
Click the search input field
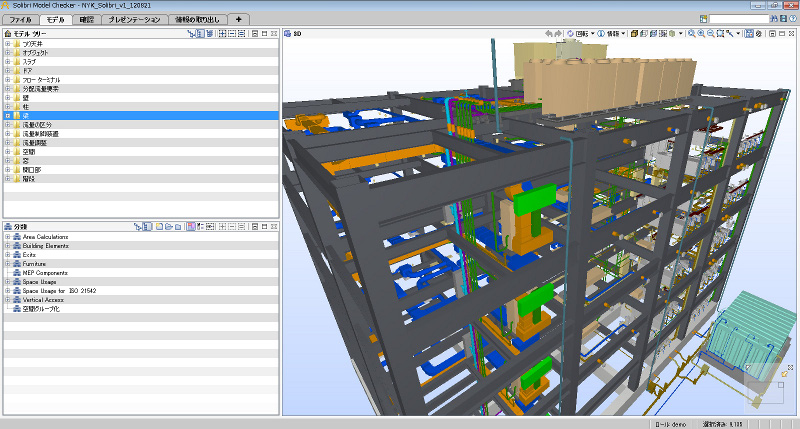tap(738, 19)
